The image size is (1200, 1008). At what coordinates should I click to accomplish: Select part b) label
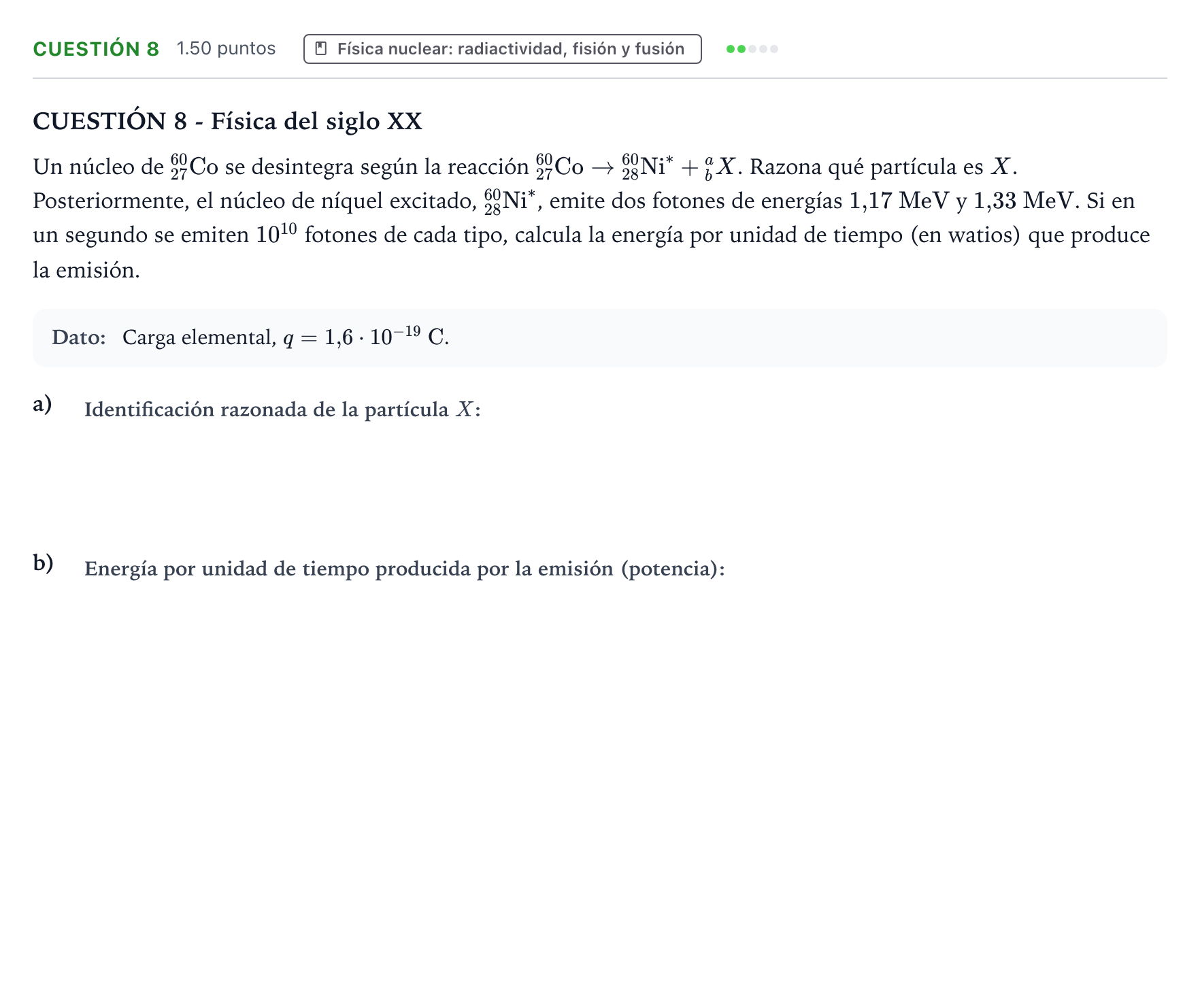44,563
